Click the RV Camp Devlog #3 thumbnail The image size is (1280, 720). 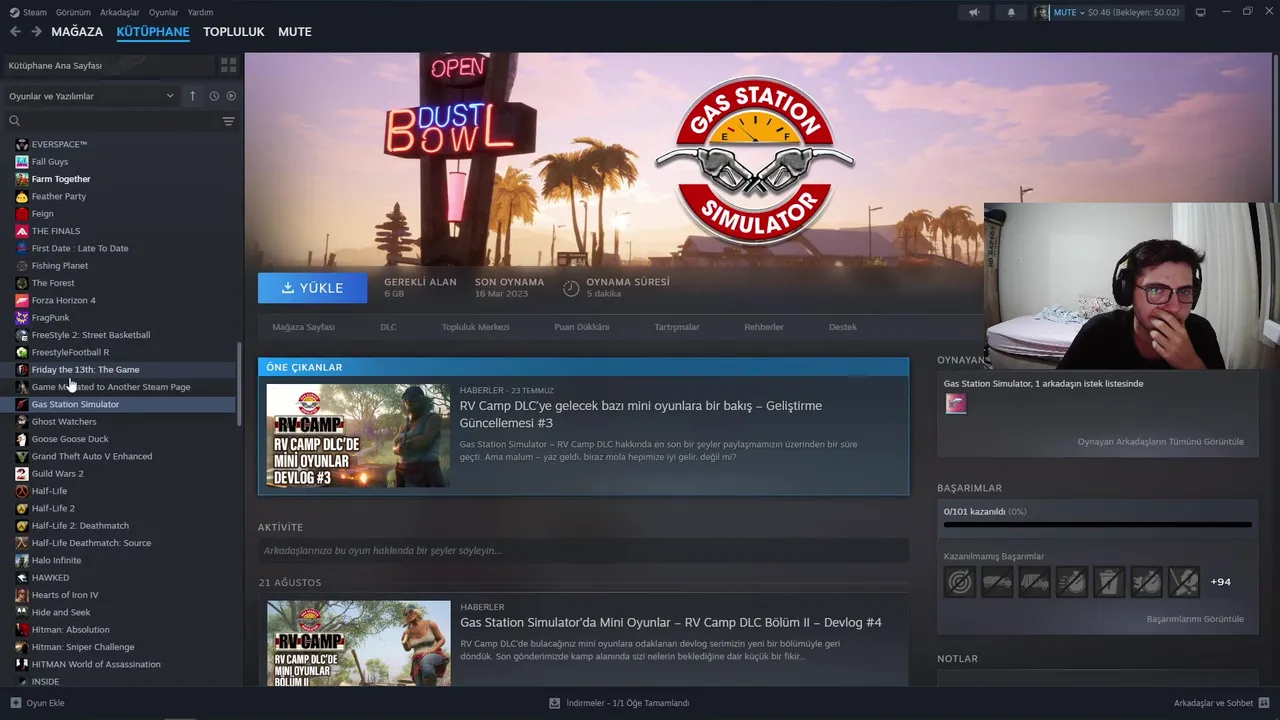[358, 436]
